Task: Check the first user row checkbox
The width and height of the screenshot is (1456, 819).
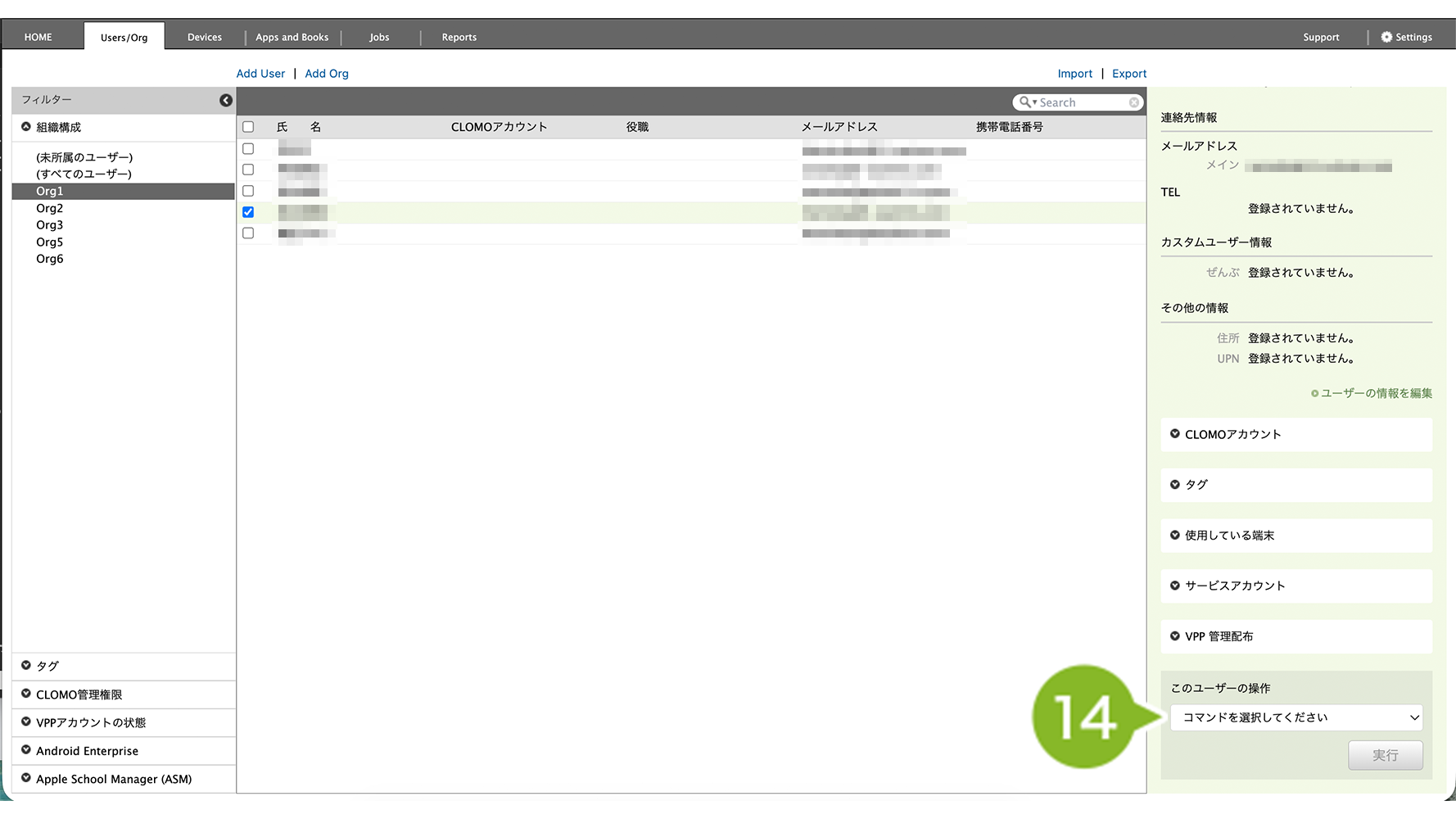Action: [x=248, y=149]
